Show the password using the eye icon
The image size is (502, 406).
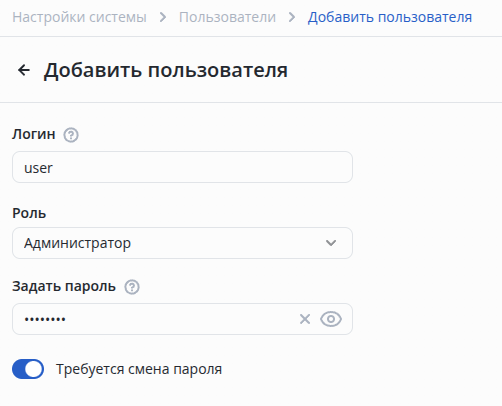coord(331,319)
